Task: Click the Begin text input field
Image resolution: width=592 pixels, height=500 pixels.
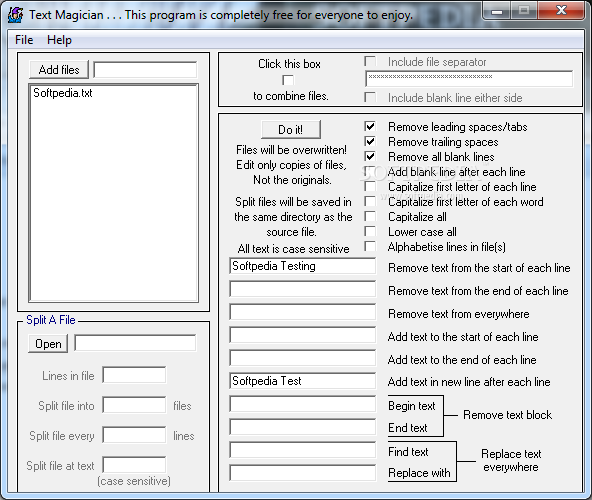Action: pos(302,404)
